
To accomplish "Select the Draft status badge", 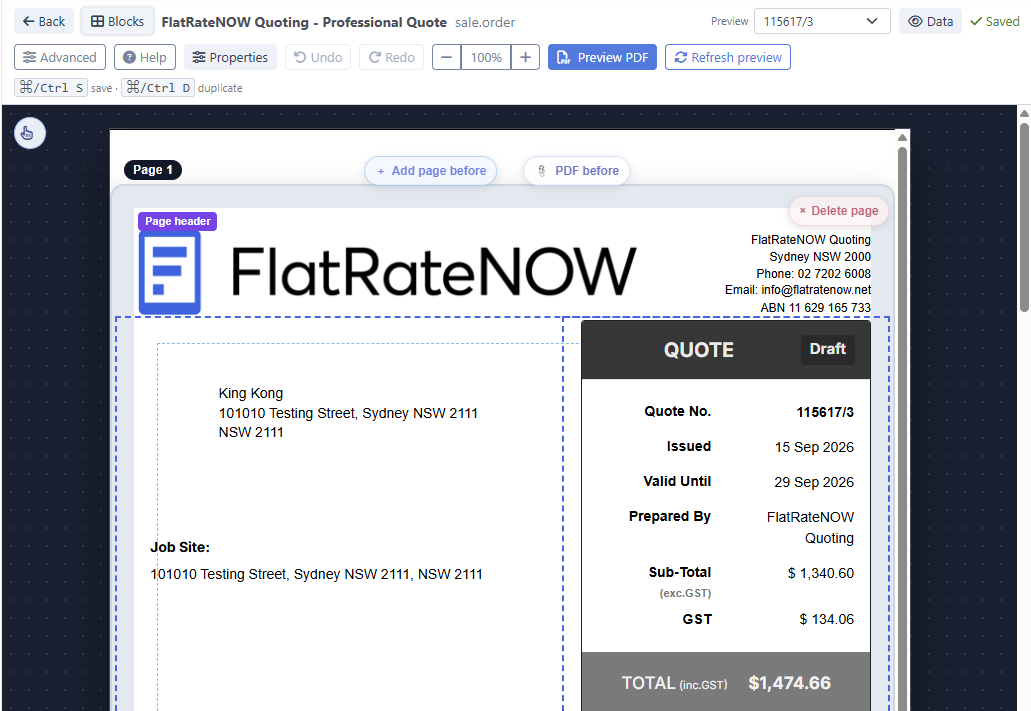I will 827,349.
